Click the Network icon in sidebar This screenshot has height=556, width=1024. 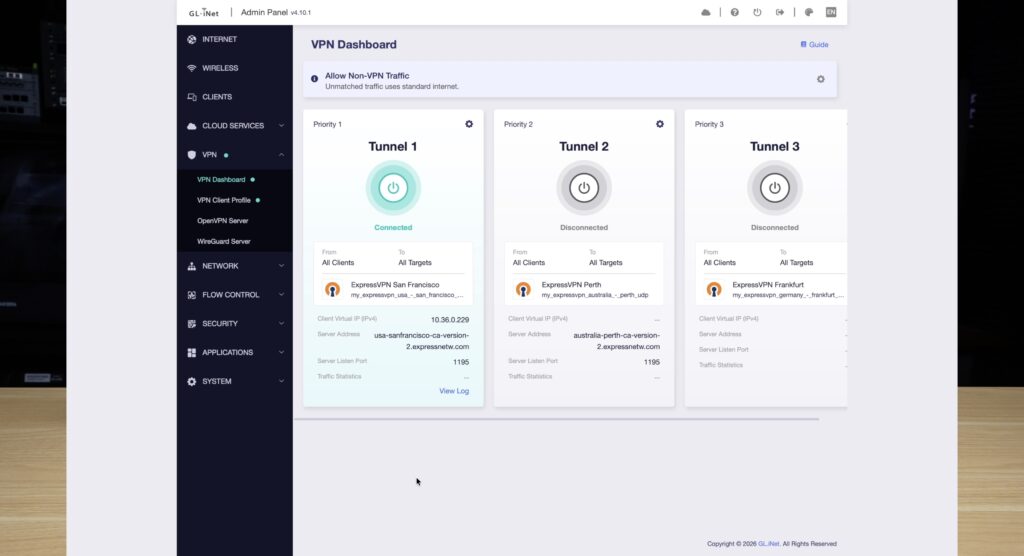tap(191, 266)
